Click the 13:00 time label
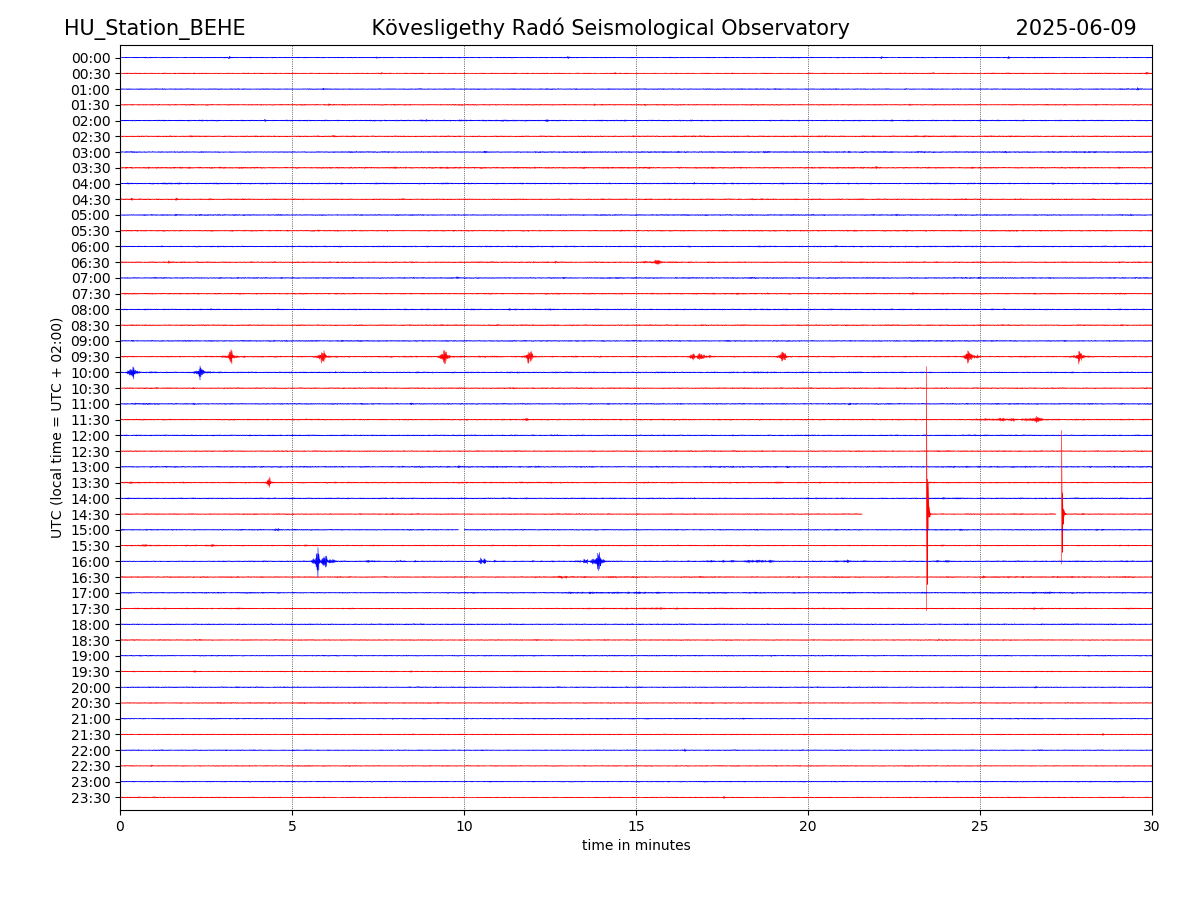The height and width of the screenshot is (900, 1200). tap(91, 467)
